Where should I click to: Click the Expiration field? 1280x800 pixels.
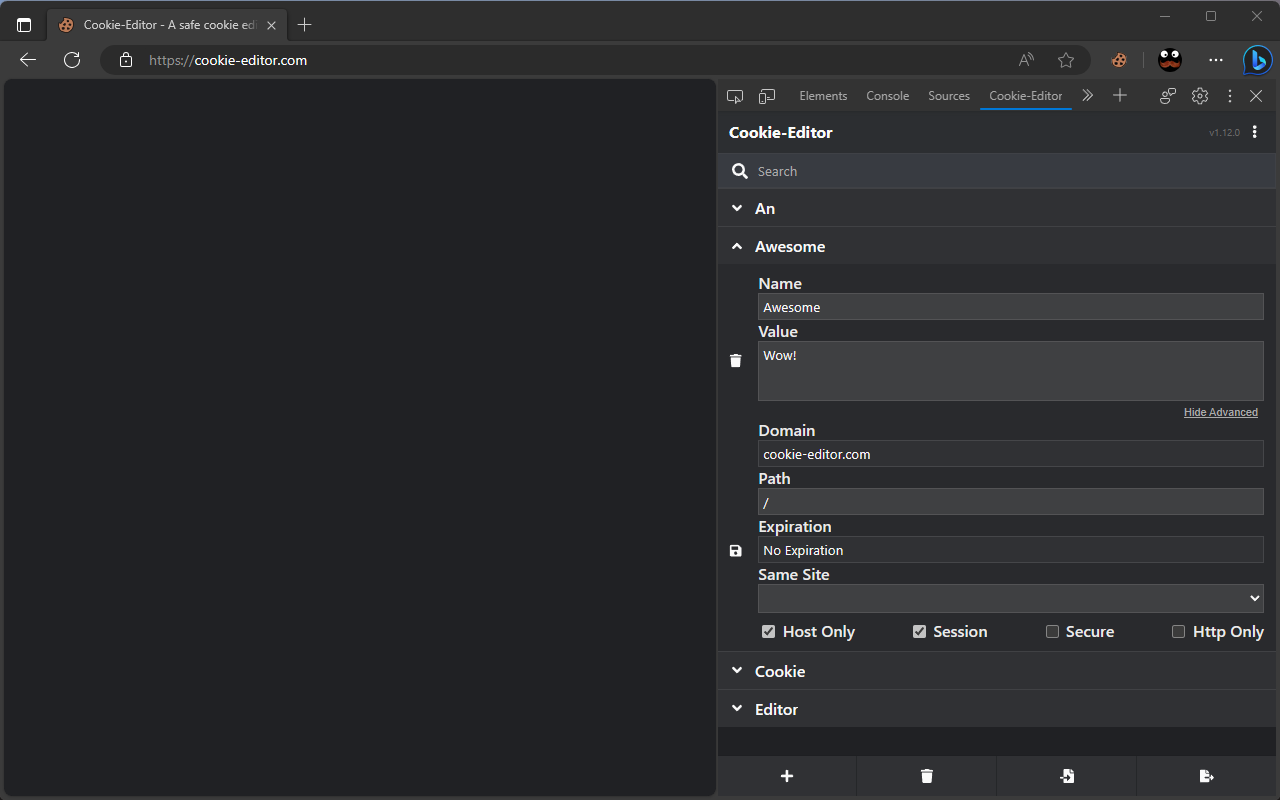1011,550
